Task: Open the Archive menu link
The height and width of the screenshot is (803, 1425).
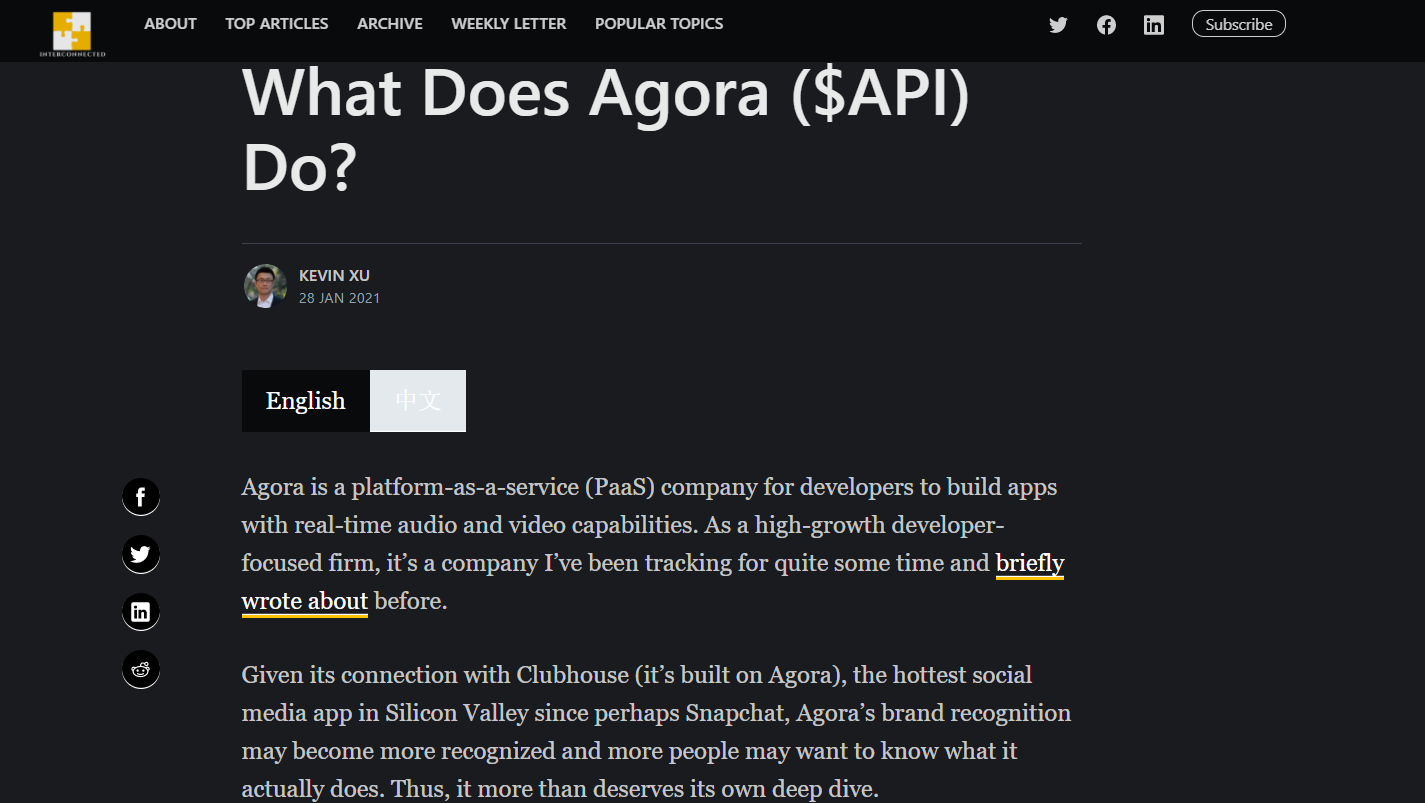Action: pos(390,24)
